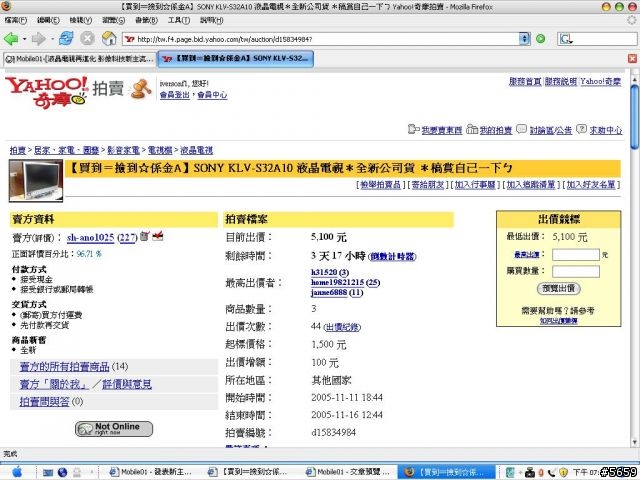Image resolution: width=640 pixels, height=480 pixels.
Task: Click the red mail icon beside seller
Action: [x=158, y=236]
